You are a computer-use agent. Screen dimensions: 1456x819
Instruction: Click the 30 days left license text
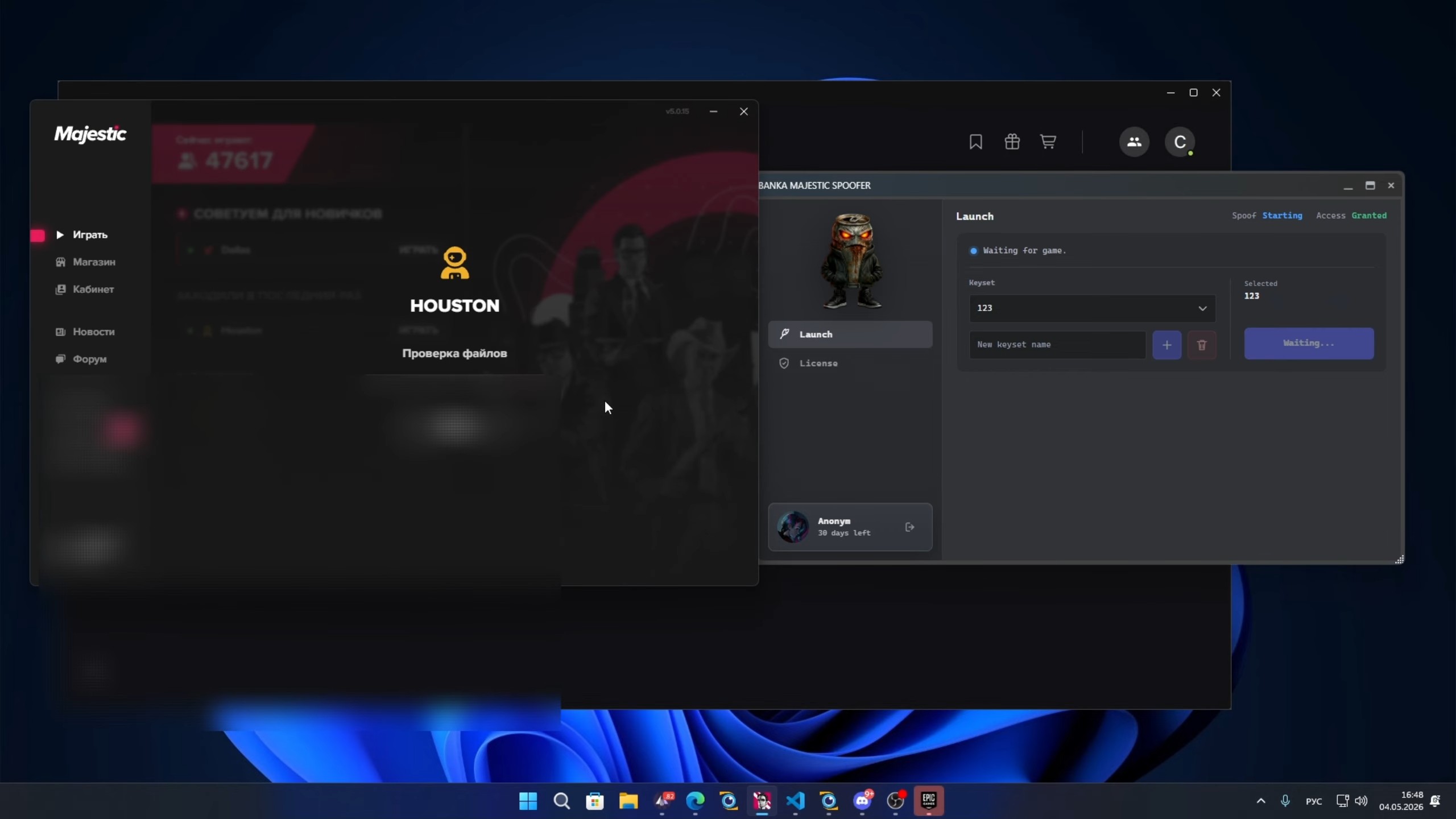844,533
